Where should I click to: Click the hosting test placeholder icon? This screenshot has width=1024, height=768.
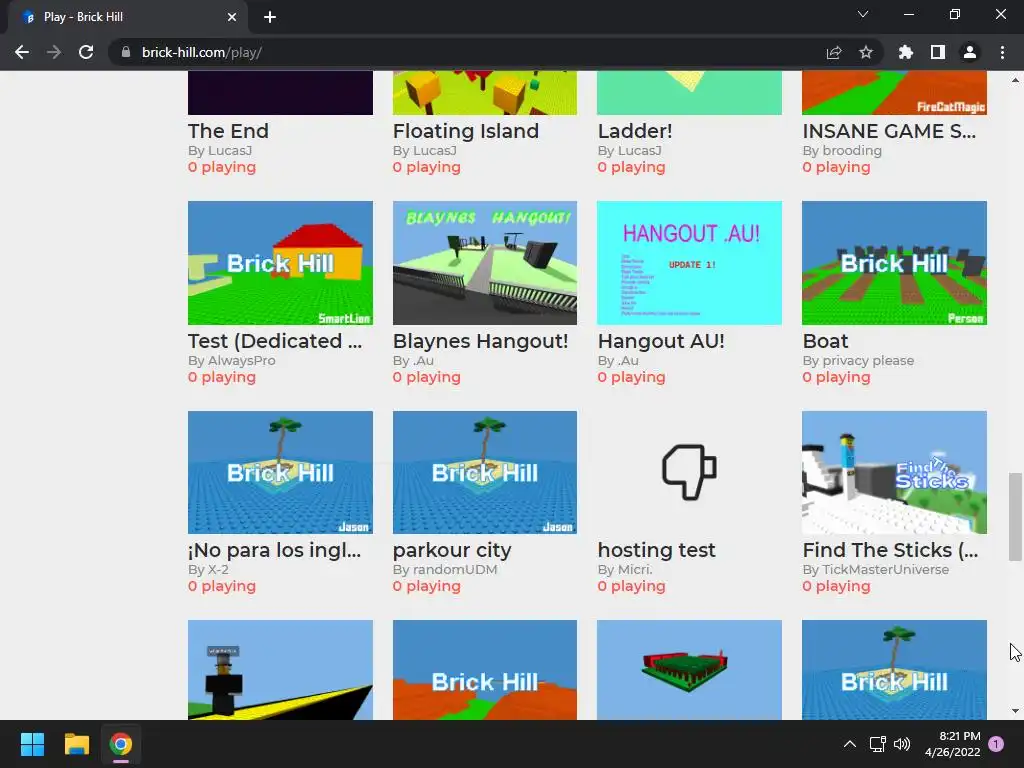(689, 472)
